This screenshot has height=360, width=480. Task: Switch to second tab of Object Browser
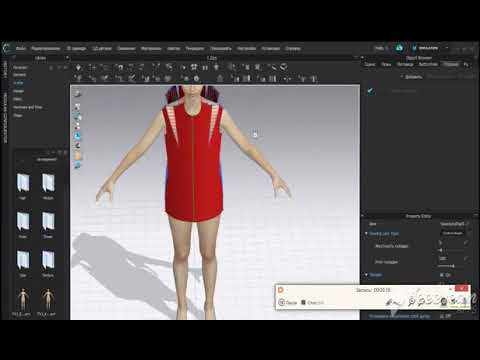pos(386,64)
